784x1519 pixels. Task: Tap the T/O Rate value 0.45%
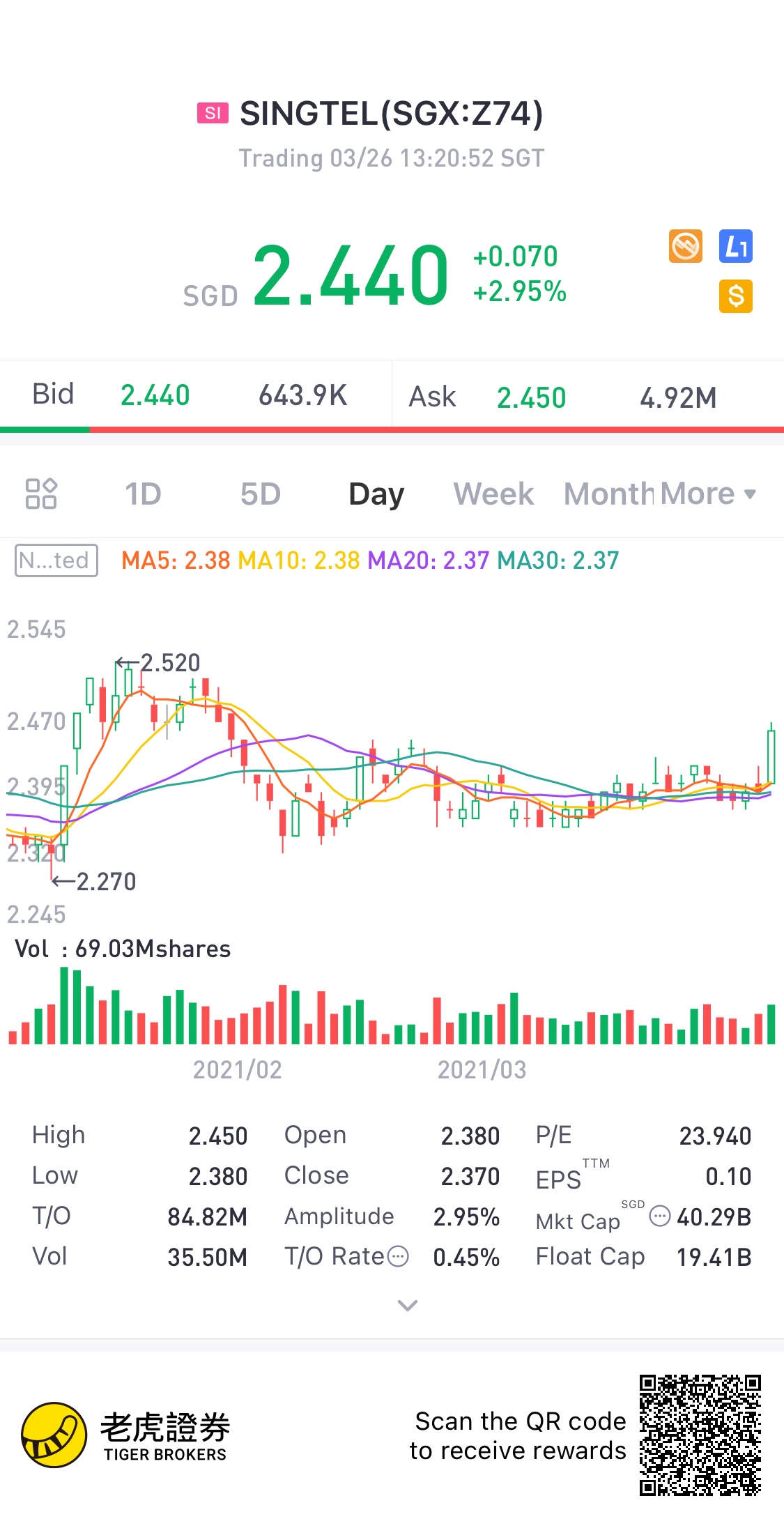click(467, 1258)
